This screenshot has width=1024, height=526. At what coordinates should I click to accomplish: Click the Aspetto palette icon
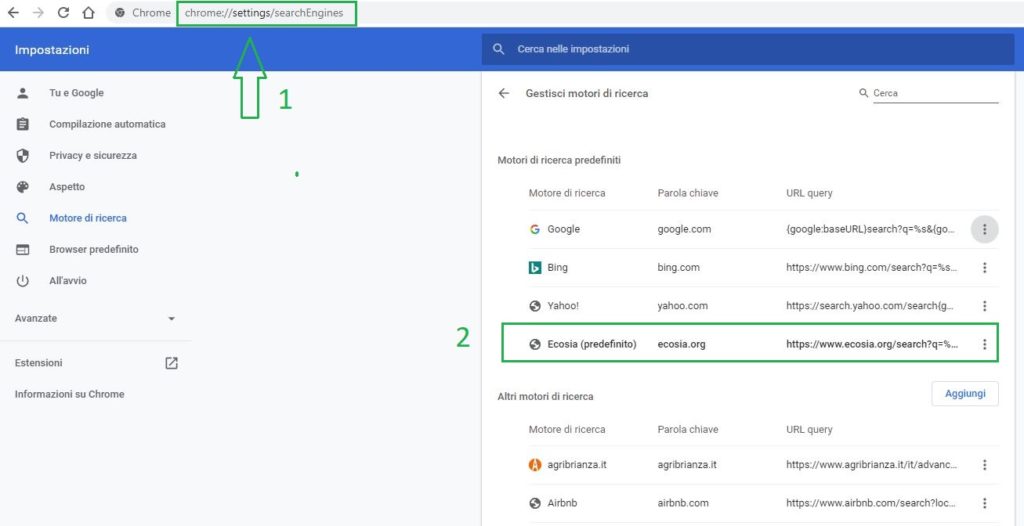pyautogui.click(x=23, y=187)
